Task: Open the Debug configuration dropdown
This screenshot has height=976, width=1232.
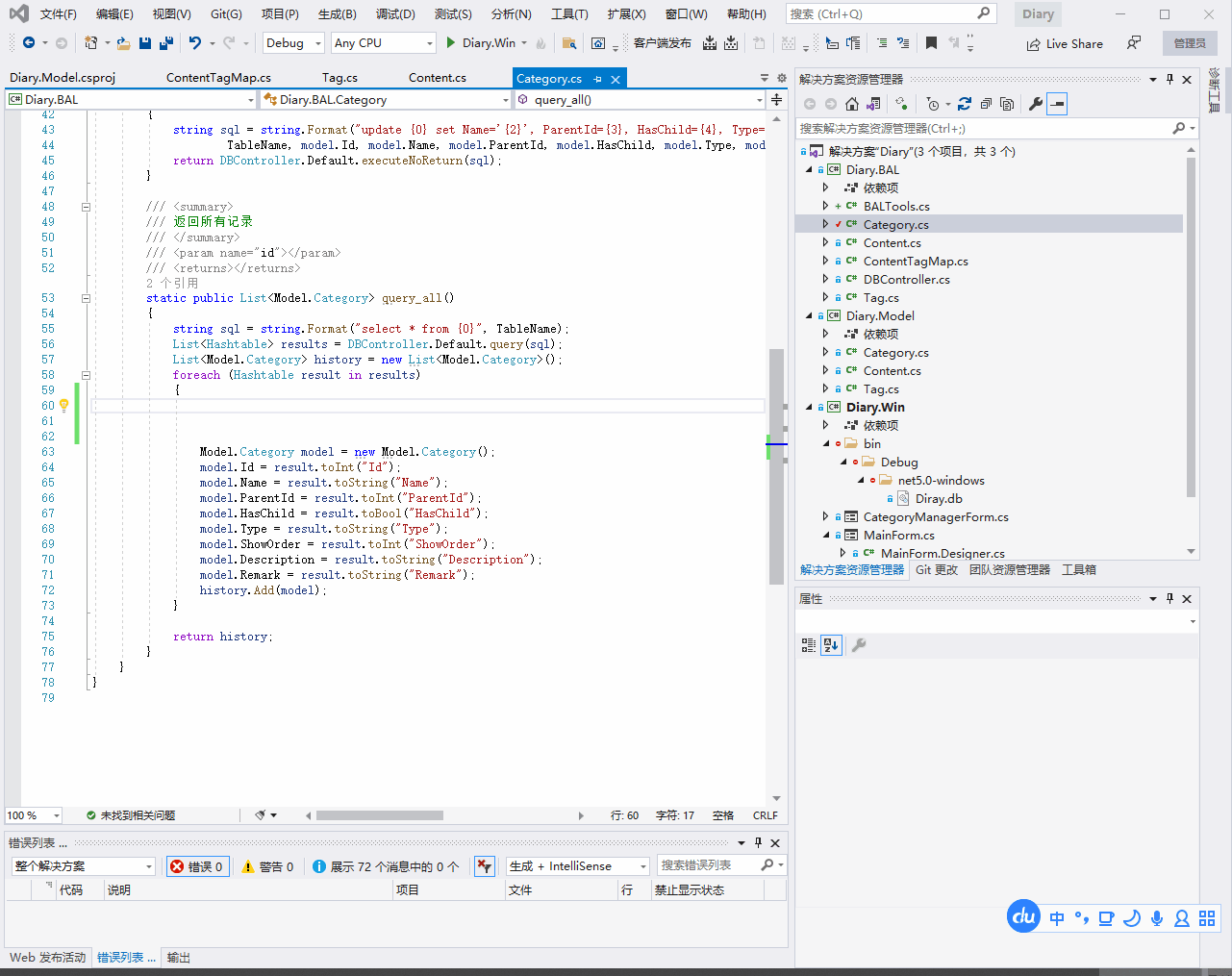Action: (293, 43)
